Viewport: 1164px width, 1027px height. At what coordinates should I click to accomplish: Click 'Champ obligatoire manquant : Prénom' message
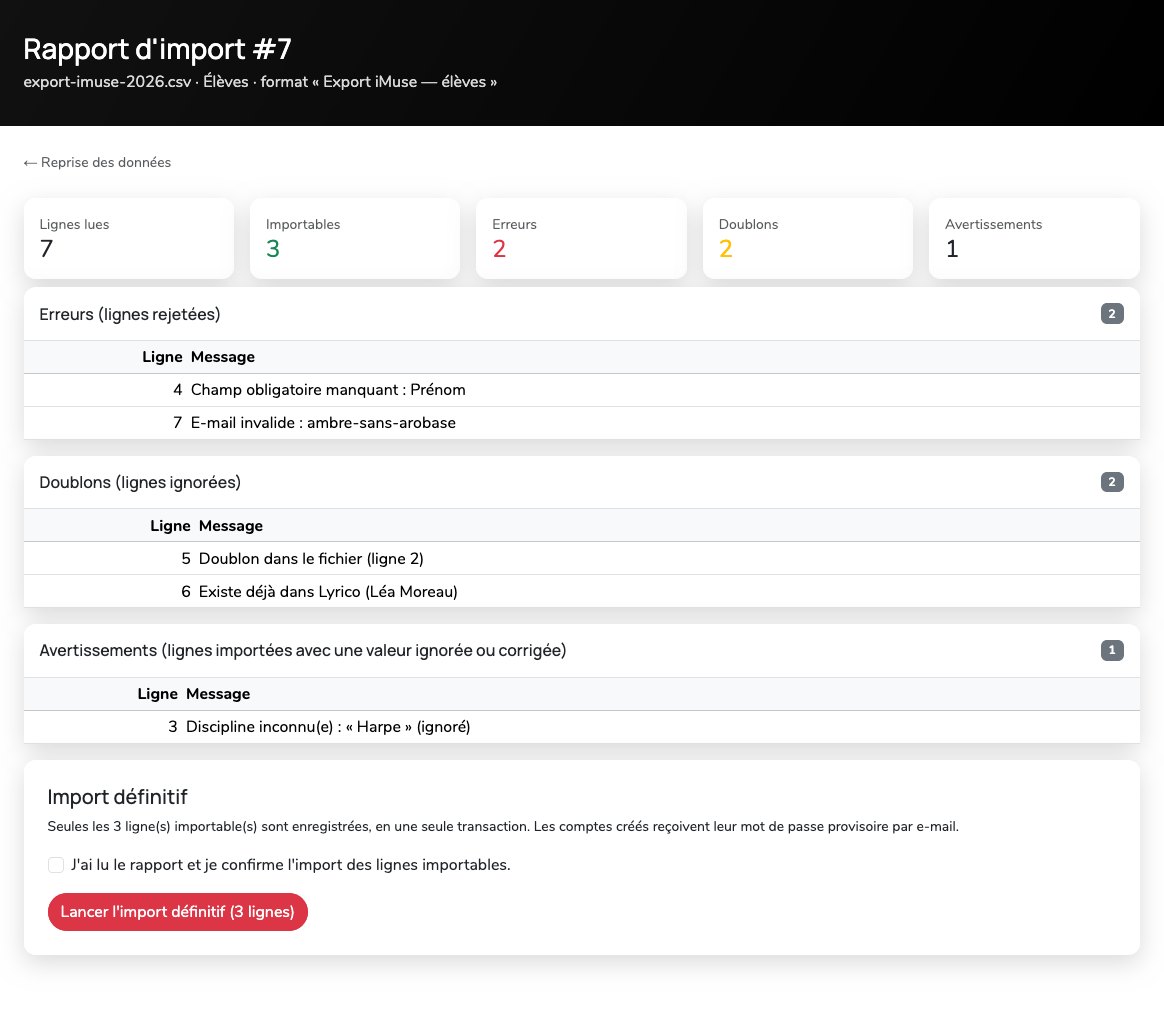328,390
